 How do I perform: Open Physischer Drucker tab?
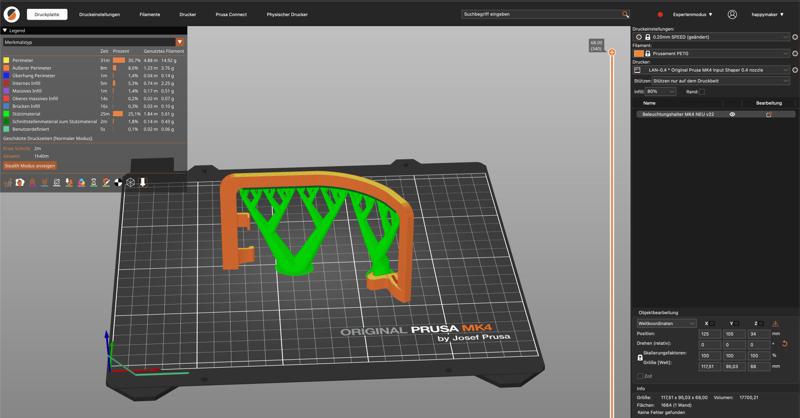point(287,15)
